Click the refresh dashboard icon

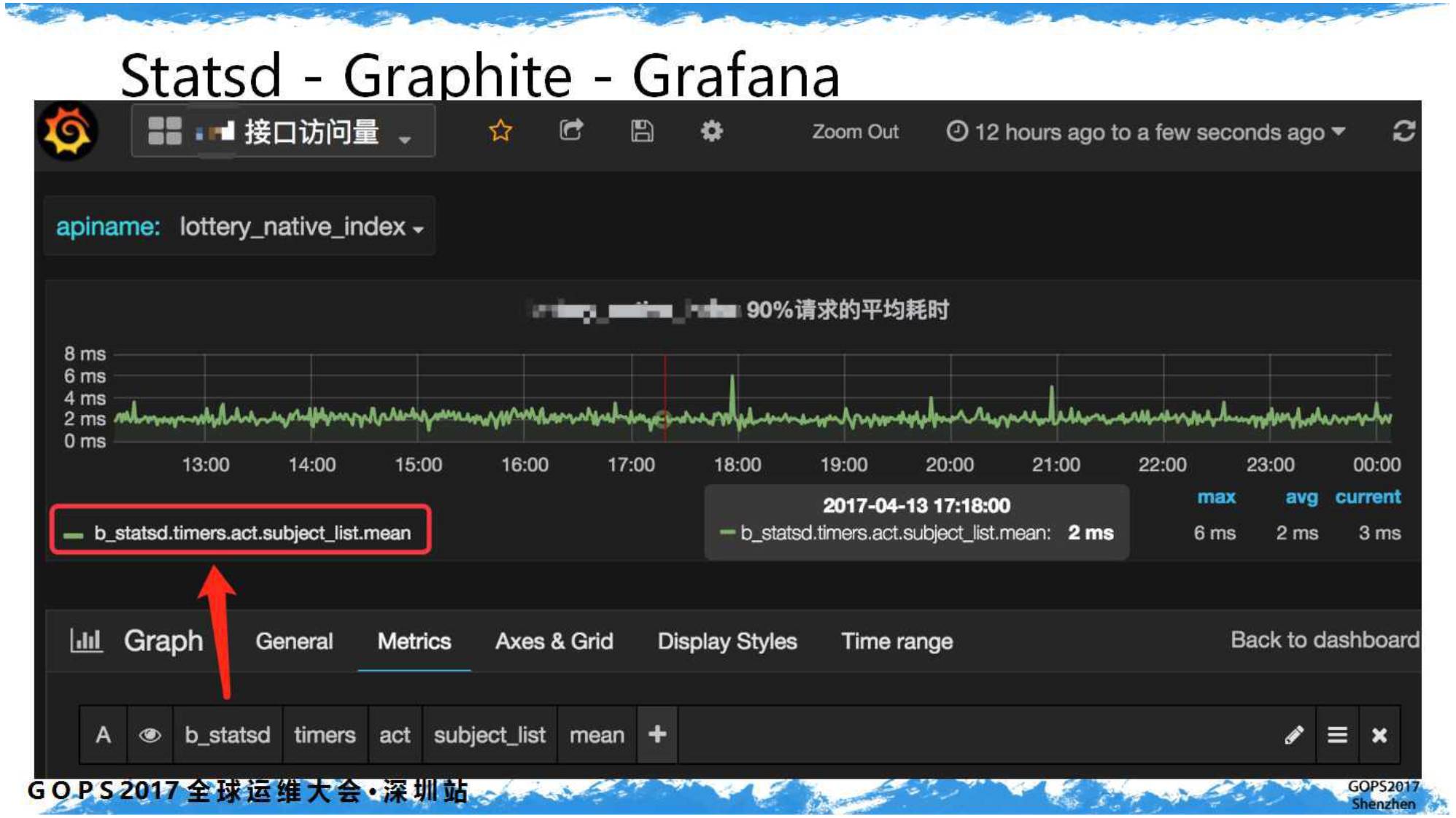[x=1403, y=132]
